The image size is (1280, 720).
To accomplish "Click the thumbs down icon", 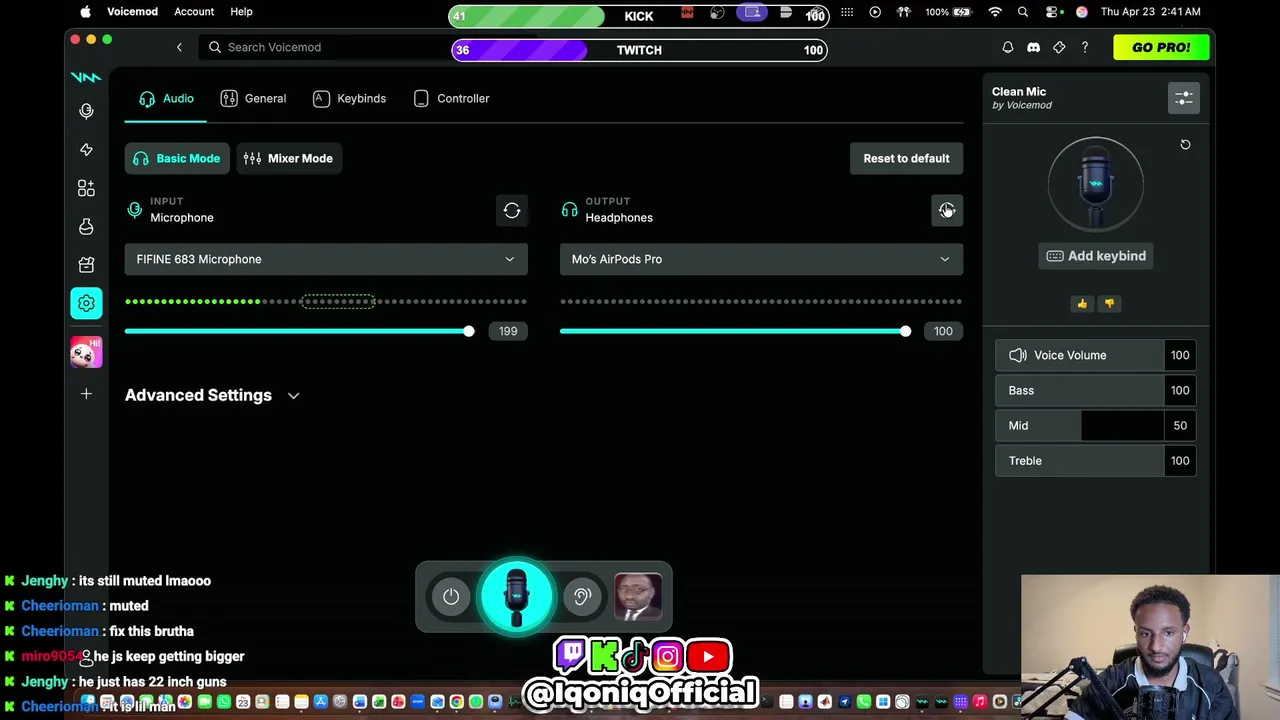I will (x=1109, y=303).
